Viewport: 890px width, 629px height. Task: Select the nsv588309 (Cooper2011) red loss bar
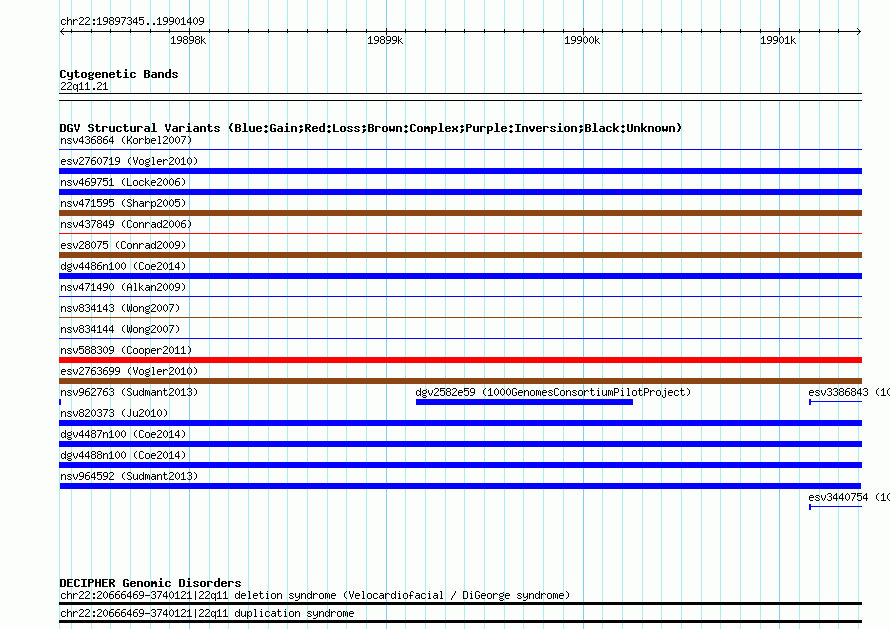pyautogui.click(x=460, y=360)
